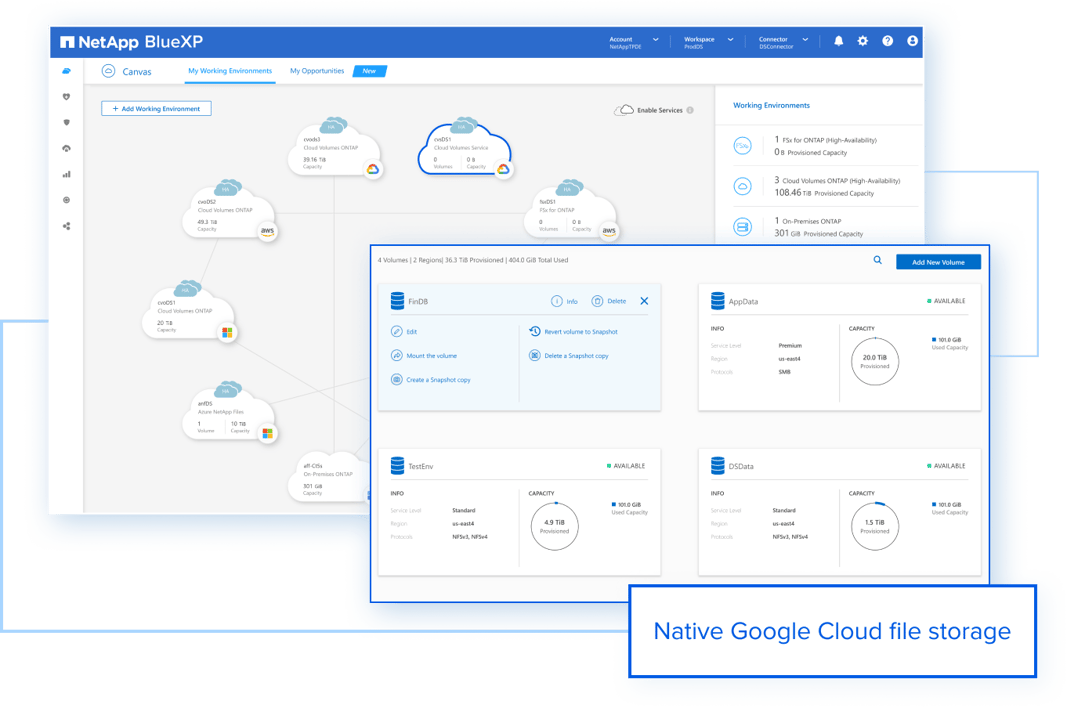Click the Add Working Environment button
This screenshot has width=1067, height=708.
156,108
